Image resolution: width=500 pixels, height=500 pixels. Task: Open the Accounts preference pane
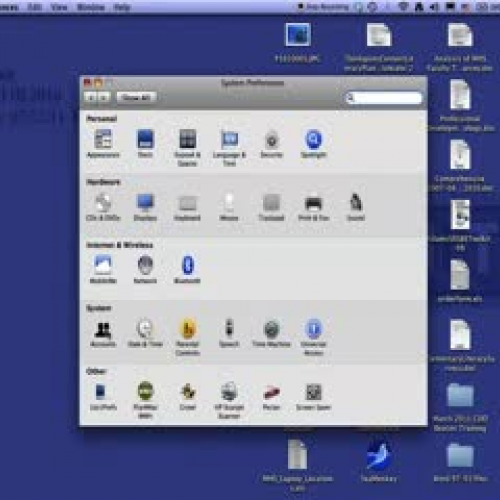point(103,333)
